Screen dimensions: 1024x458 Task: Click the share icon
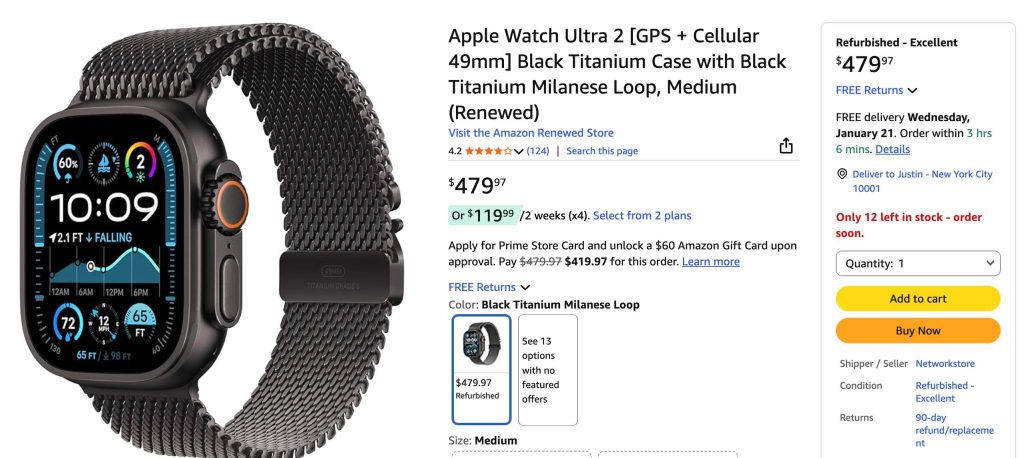[x=786, y=146]
